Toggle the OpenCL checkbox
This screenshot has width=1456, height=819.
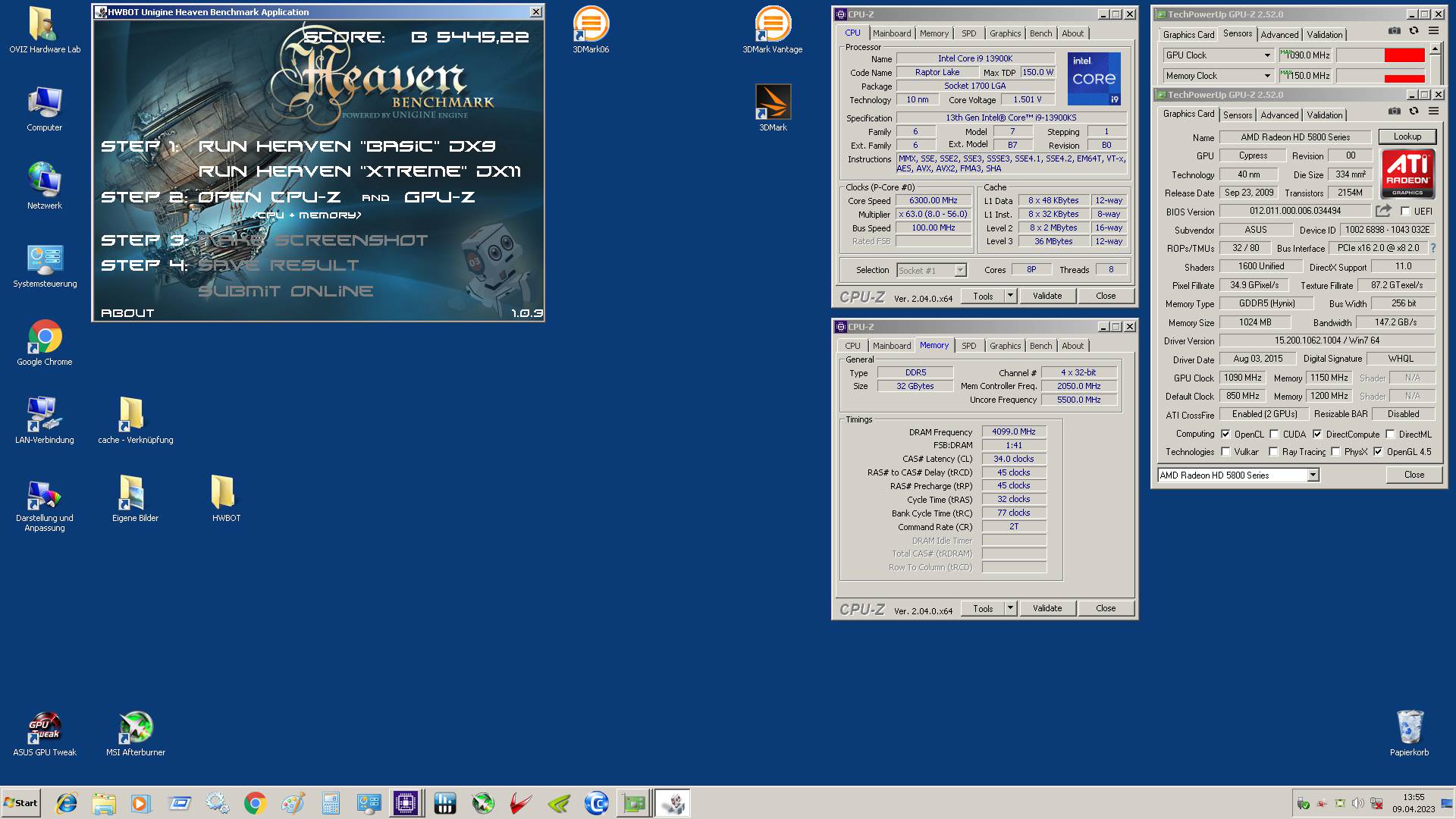pos(1225,435)
